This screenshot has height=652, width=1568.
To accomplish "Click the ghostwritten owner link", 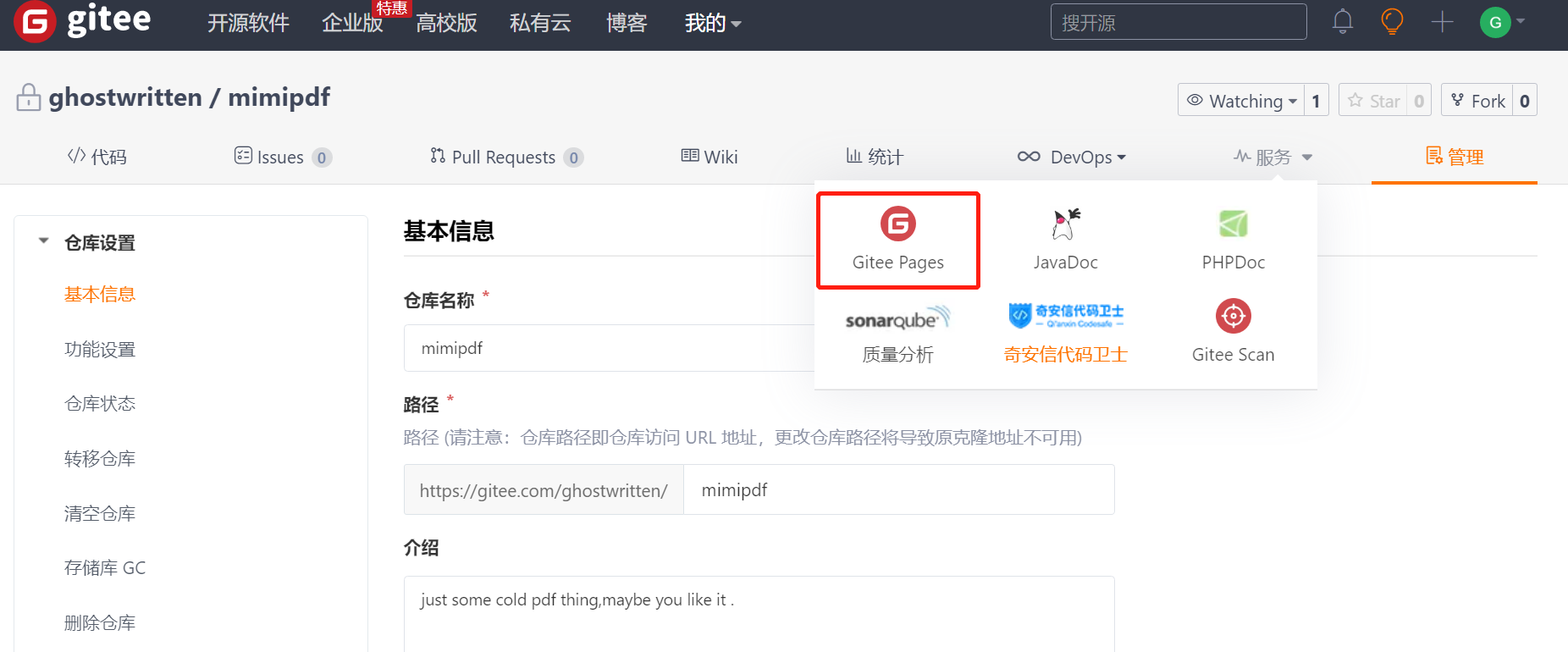I will coord(125,97).
